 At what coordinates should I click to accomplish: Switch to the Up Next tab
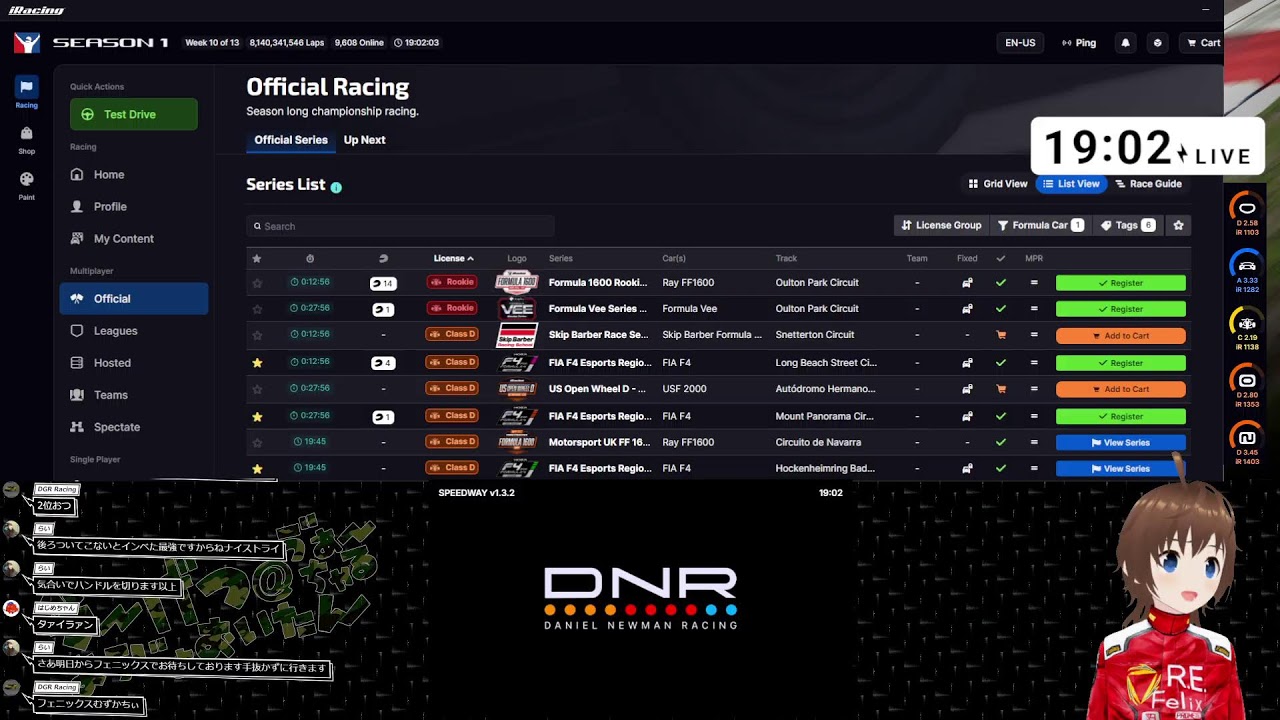pos(364,140)
